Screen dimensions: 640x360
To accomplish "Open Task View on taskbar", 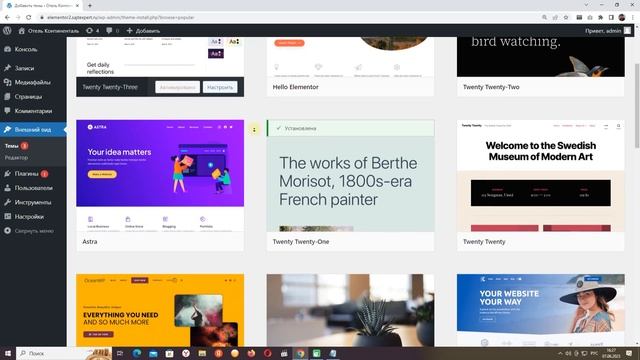I will (x=120, y=353).
